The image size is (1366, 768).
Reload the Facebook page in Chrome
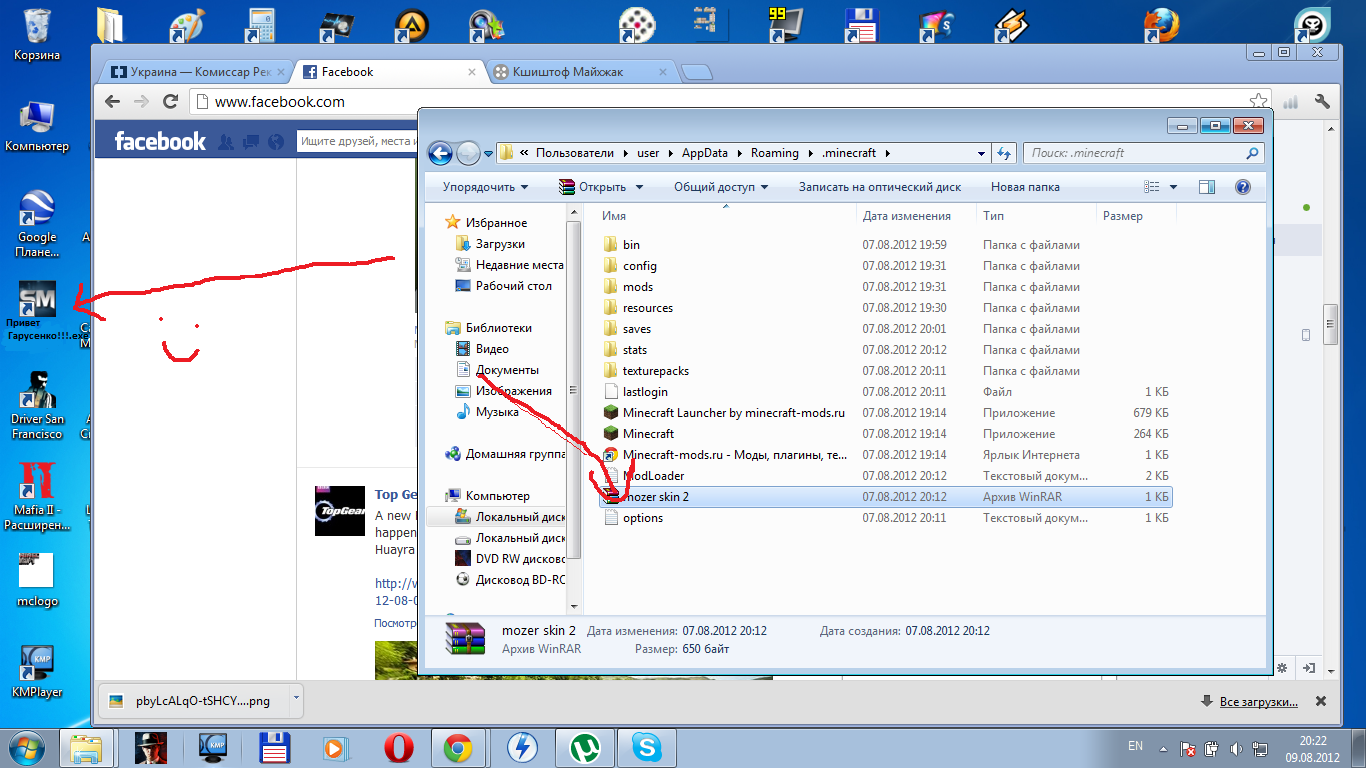[x=171, y=101]
